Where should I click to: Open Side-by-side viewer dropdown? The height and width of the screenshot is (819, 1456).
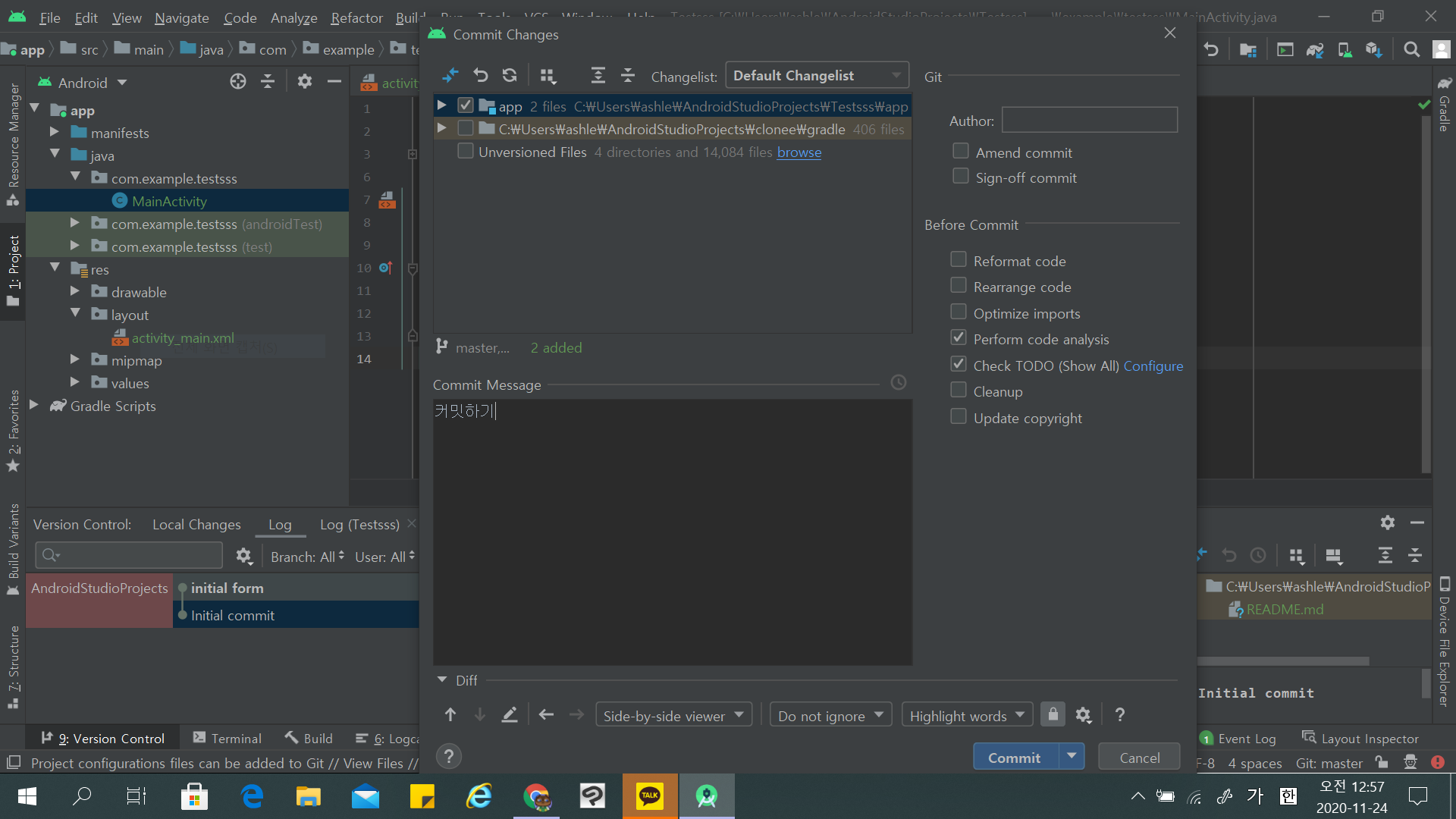coord(673,715)
